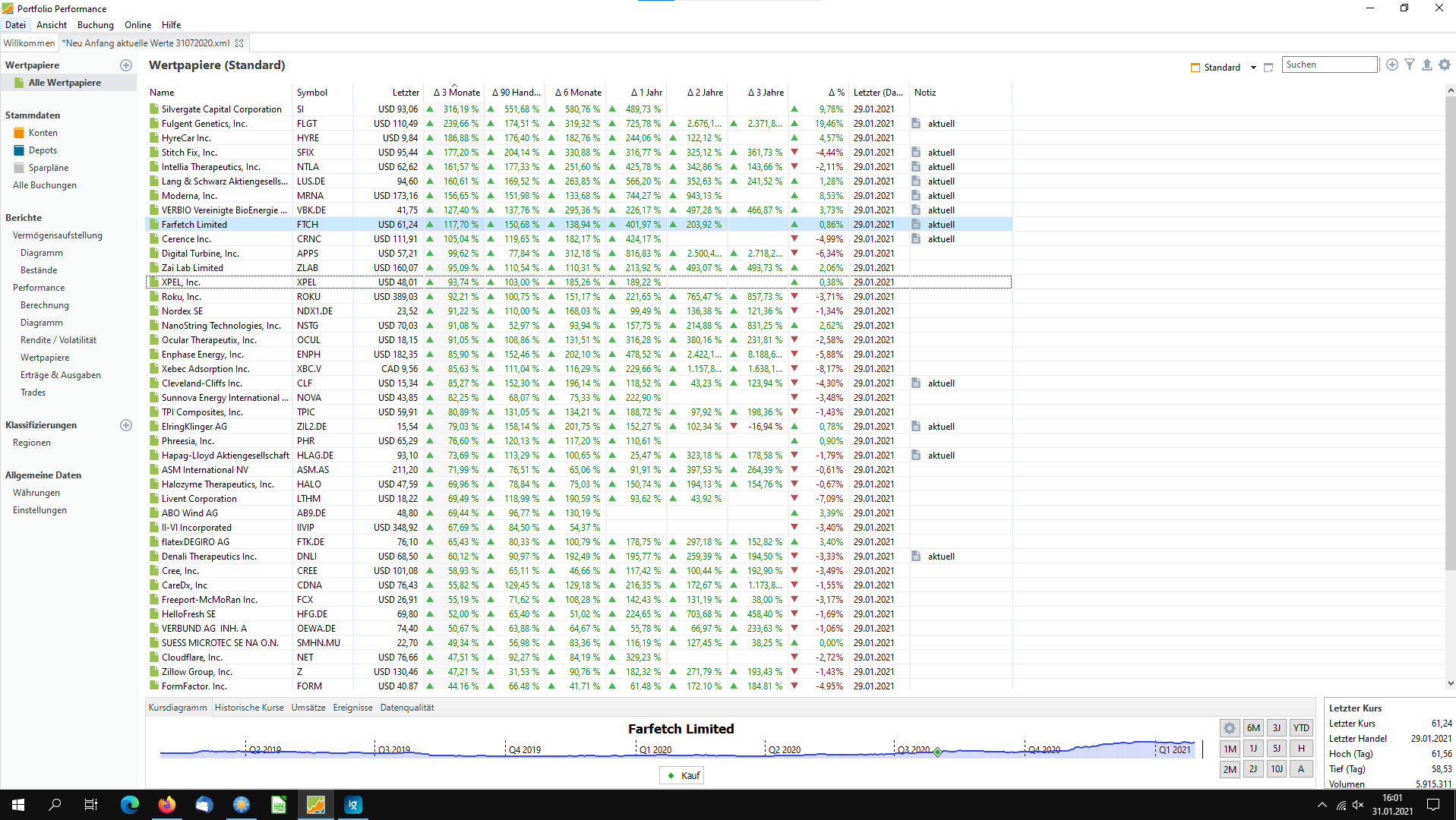Sort by the Symbol column header
Viewport: 1456px width, 820px height.
coord(322,93)
